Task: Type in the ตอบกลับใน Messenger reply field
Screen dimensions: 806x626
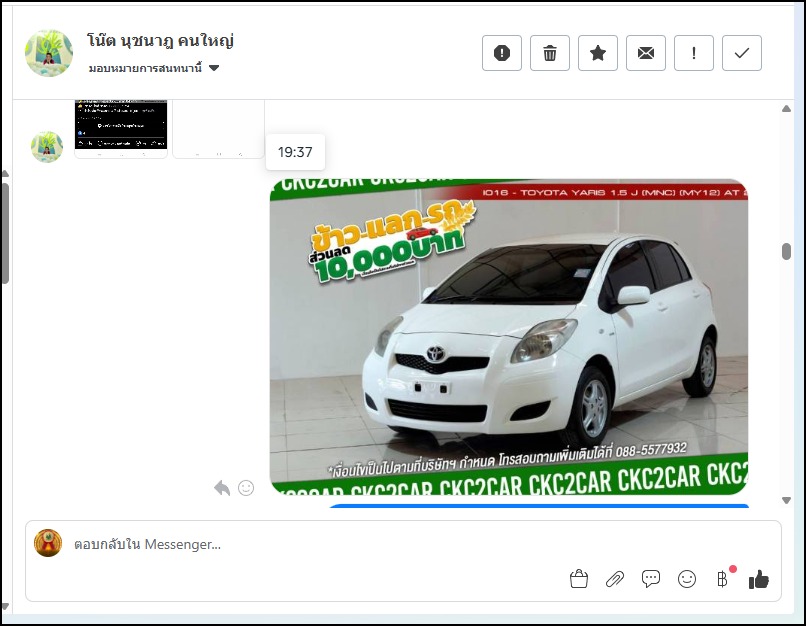Action: click(x=300, y=544)
